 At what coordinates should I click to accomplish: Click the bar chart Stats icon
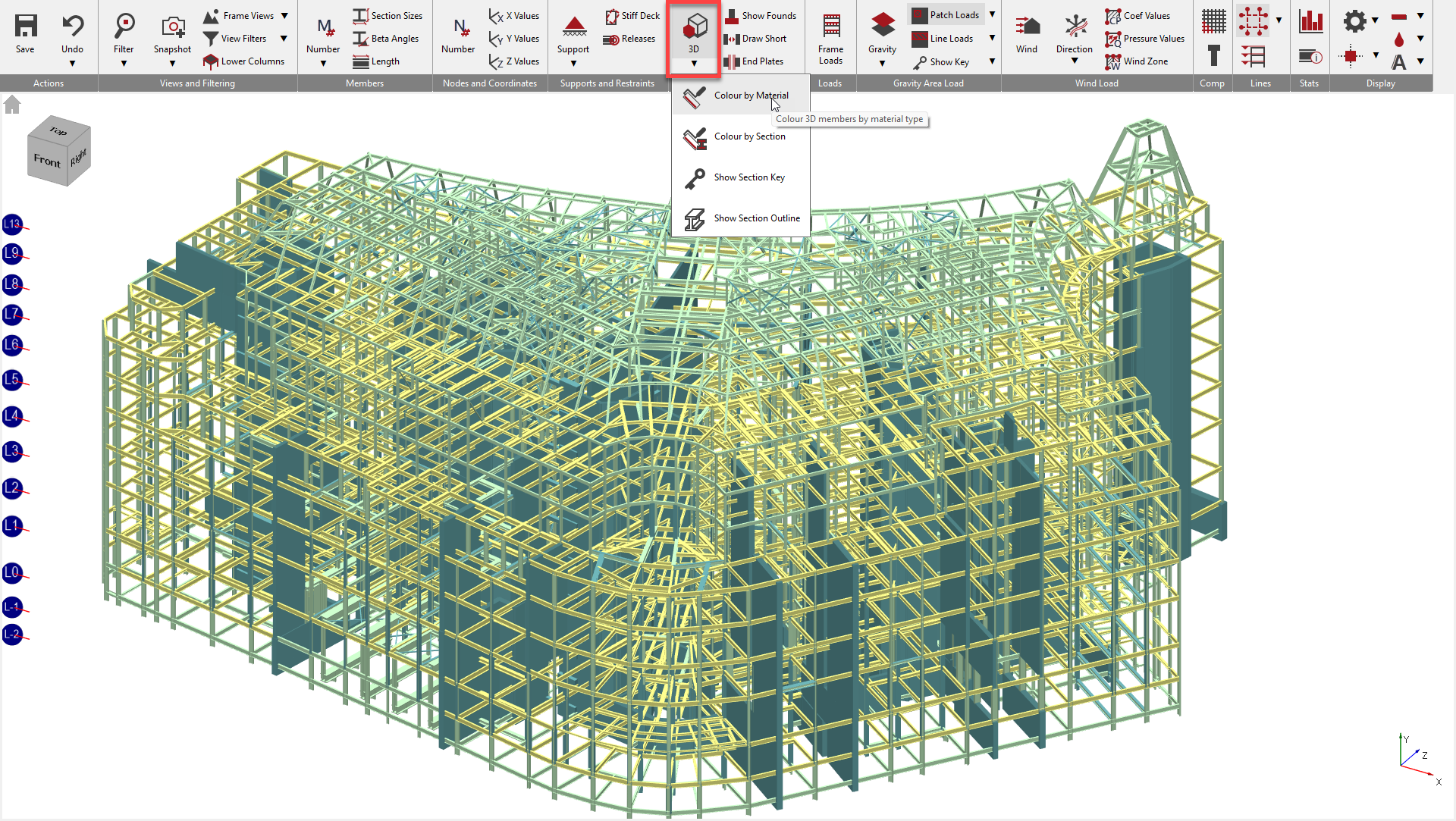1310,21
